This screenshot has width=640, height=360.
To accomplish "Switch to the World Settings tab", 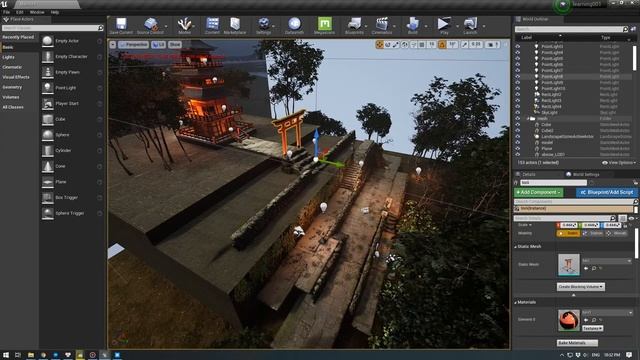I will (x=583, y=174).
